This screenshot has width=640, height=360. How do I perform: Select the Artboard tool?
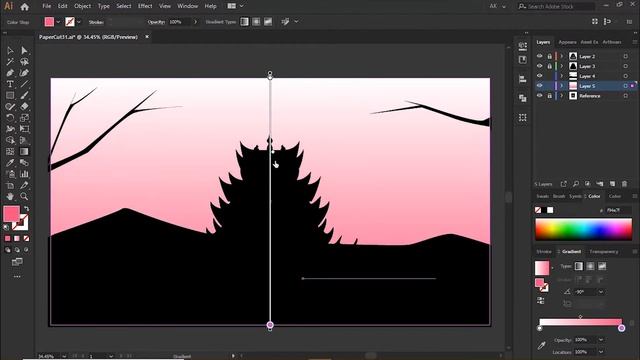point(10,185)
